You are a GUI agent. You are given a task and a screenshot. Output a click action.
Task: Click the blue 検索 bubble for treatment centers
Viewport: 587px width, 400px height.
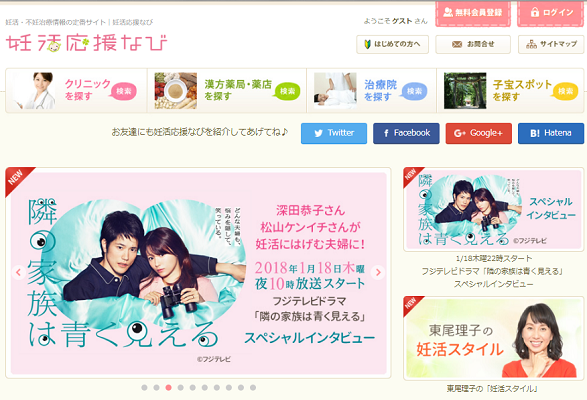(x=414, y=91)
